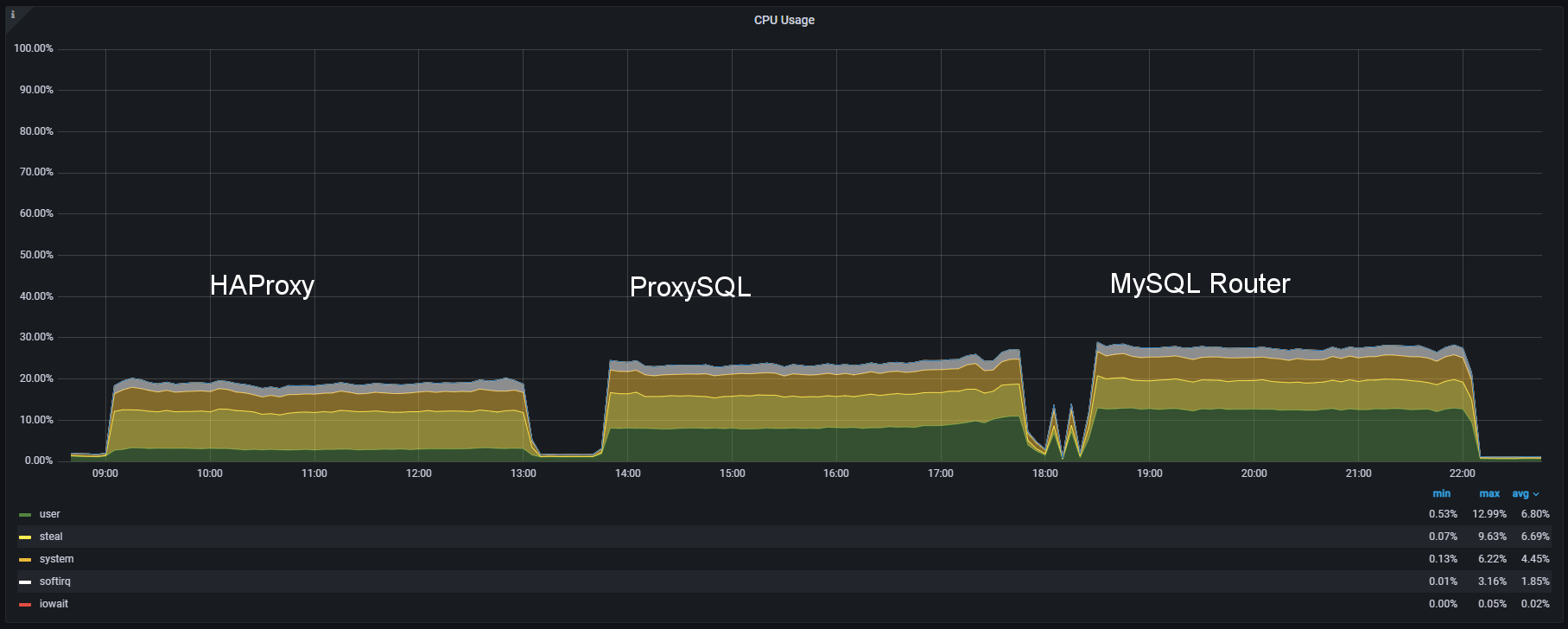
Task: Click the avg column sort chevron
Action: coord(1536,495)
